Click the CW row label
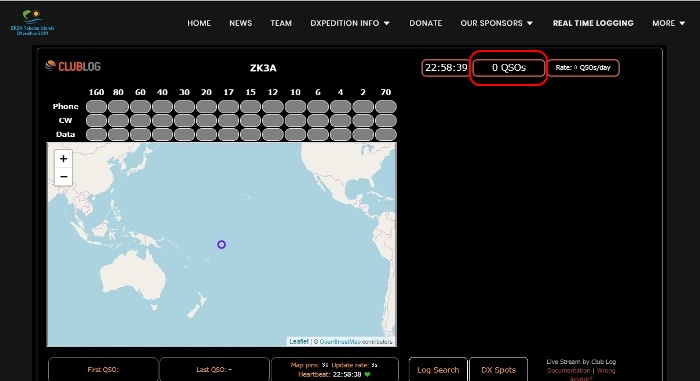This screenshot has width=700, height=381. point(65,120)
